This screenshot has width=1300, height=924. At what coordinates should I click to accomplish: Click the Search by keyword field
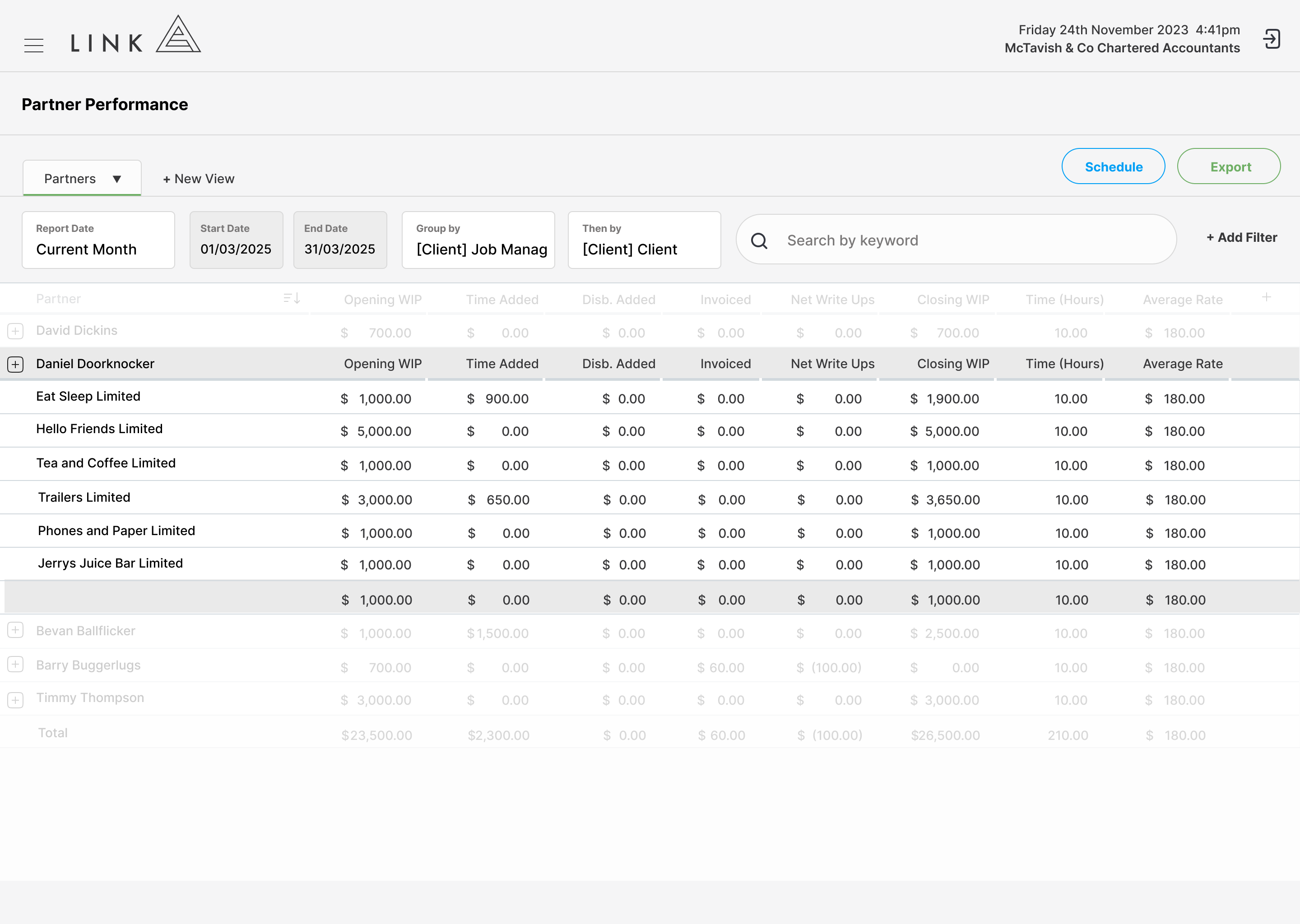956,240
